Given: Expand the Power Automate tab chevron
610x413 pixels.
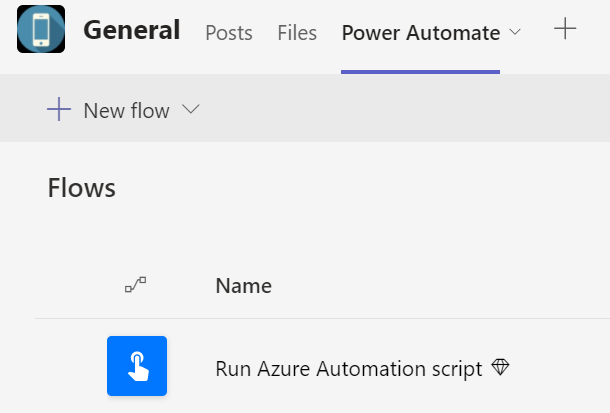Looking at the screenshot, I should (x=515, y=32).
